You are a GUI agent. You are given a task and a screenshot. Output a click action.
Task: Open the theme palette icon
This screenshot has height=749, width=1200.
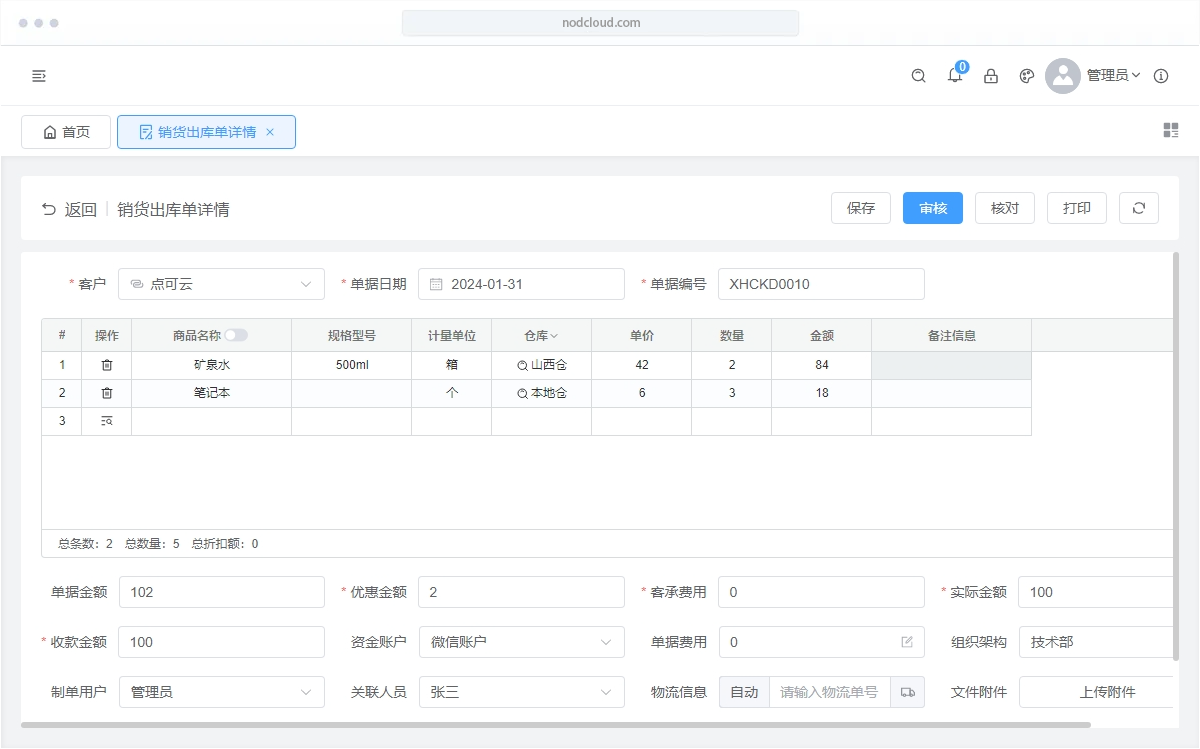pos(1026,76)
